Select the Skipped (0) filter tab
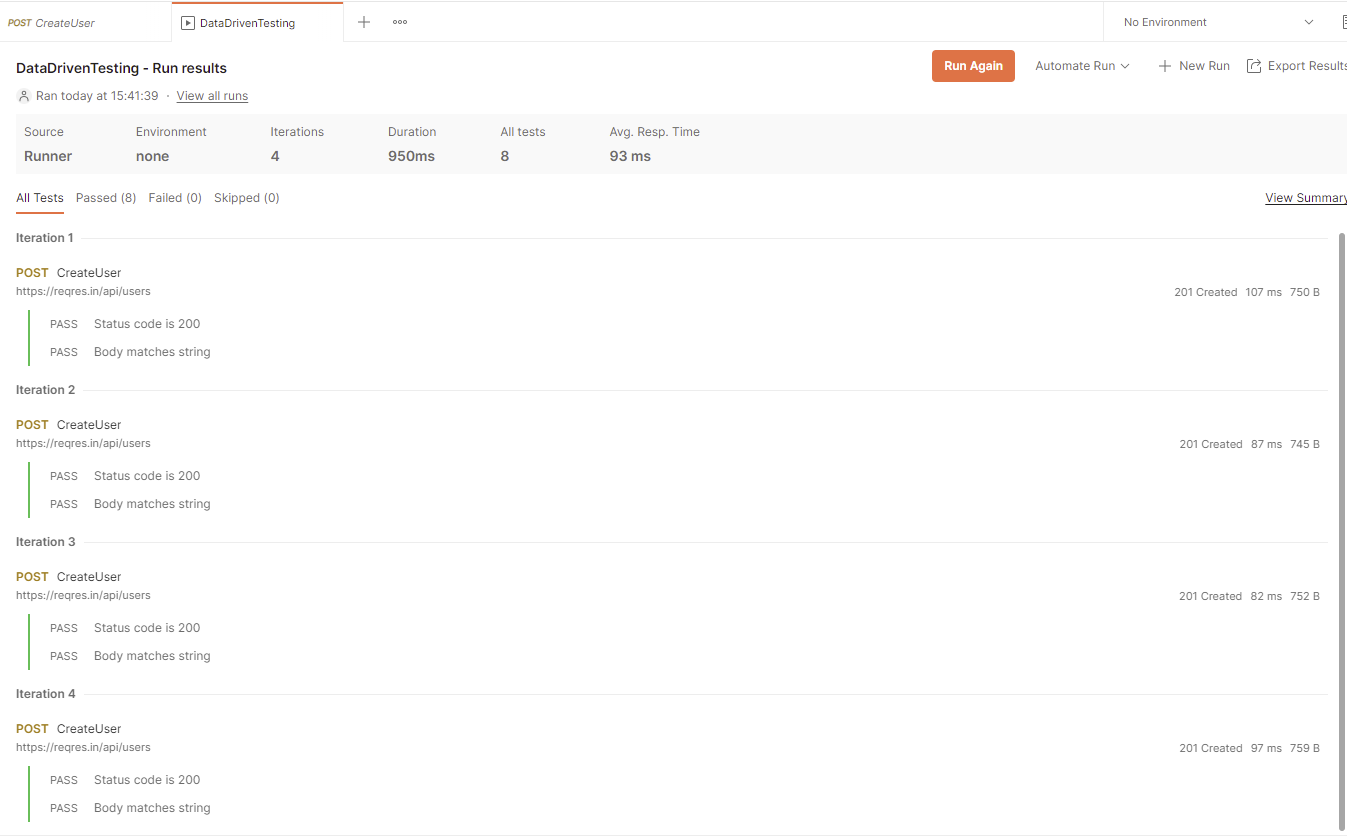The height and width of the screenshot is (837, 1347). pos(246,198)
